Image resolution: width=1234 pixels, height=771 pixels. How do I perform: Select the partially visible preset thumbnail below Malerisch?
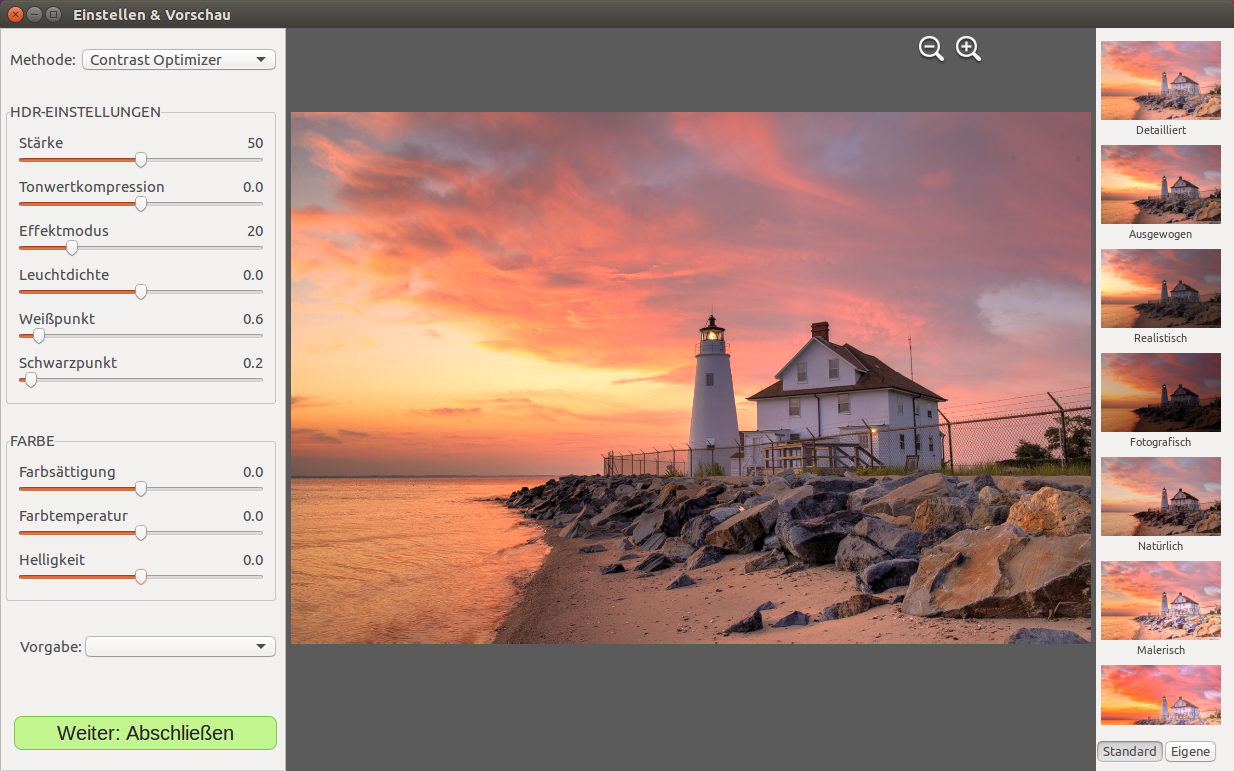(x=1161, y=695)
